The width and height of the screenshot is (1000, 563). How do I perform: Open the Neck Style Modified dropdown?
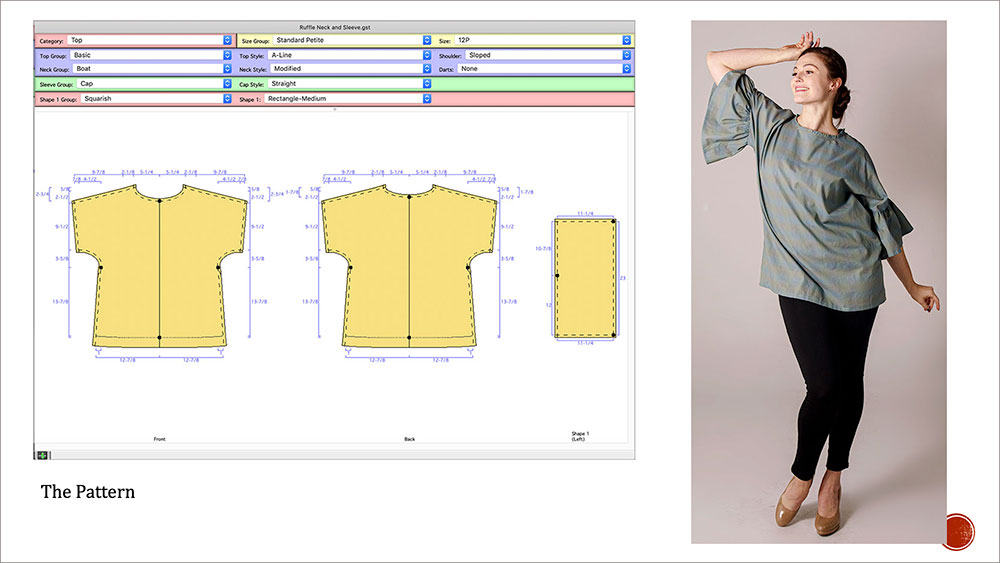350,69
